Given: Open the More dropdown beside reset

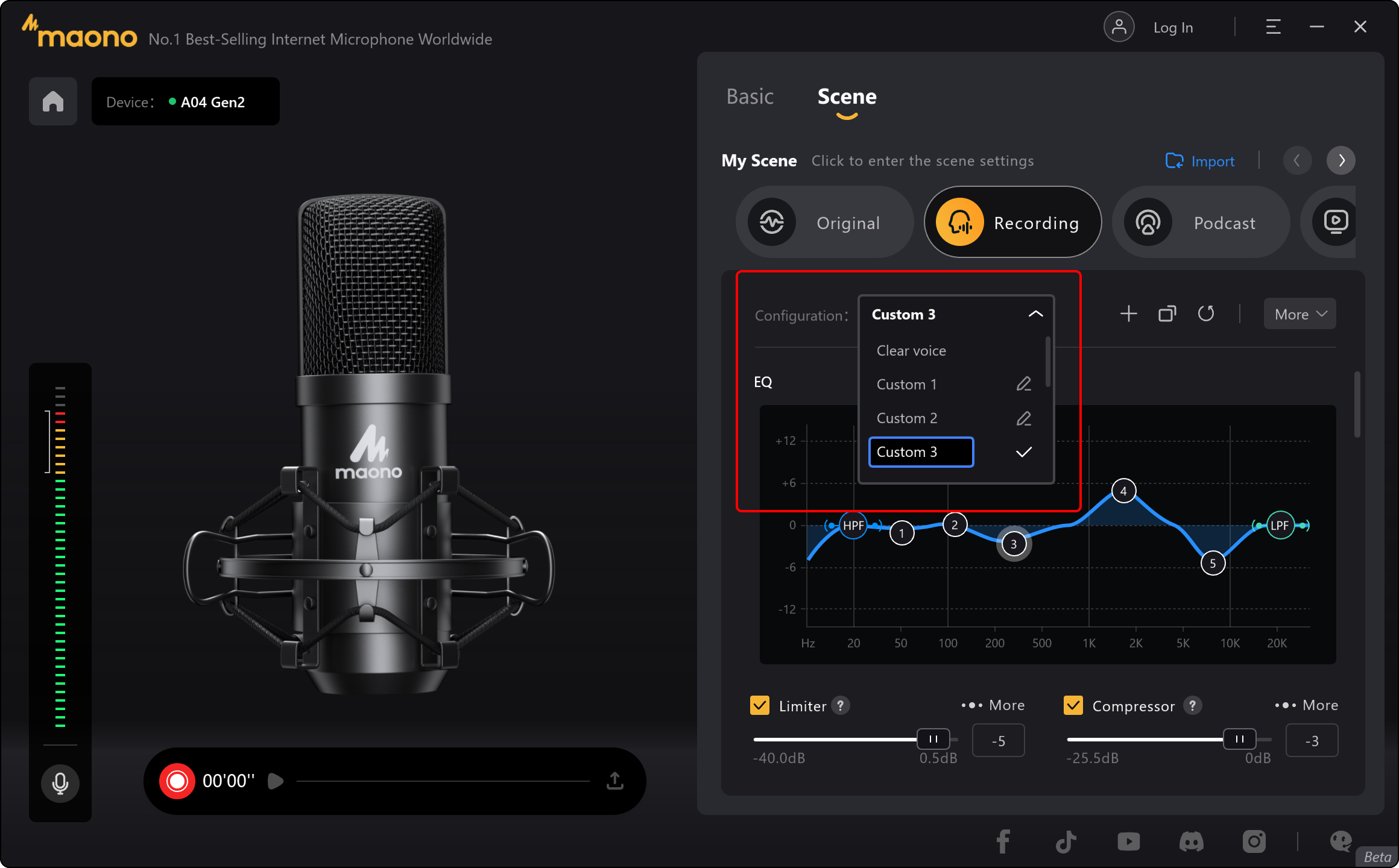Looking at the screenshot, I should tap(1300, 314).
